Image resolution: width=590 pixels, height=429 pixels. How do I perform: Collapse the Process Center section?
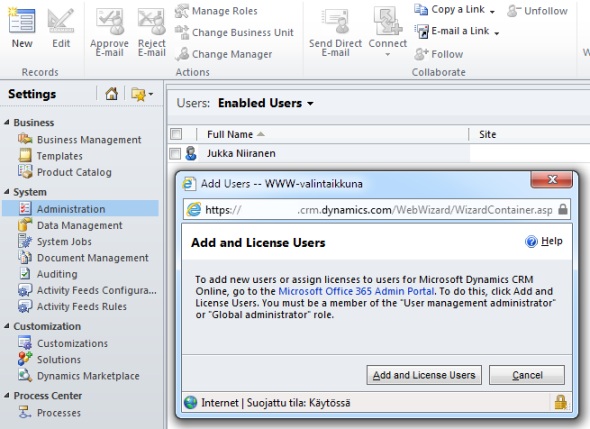[x=6, y=396]
